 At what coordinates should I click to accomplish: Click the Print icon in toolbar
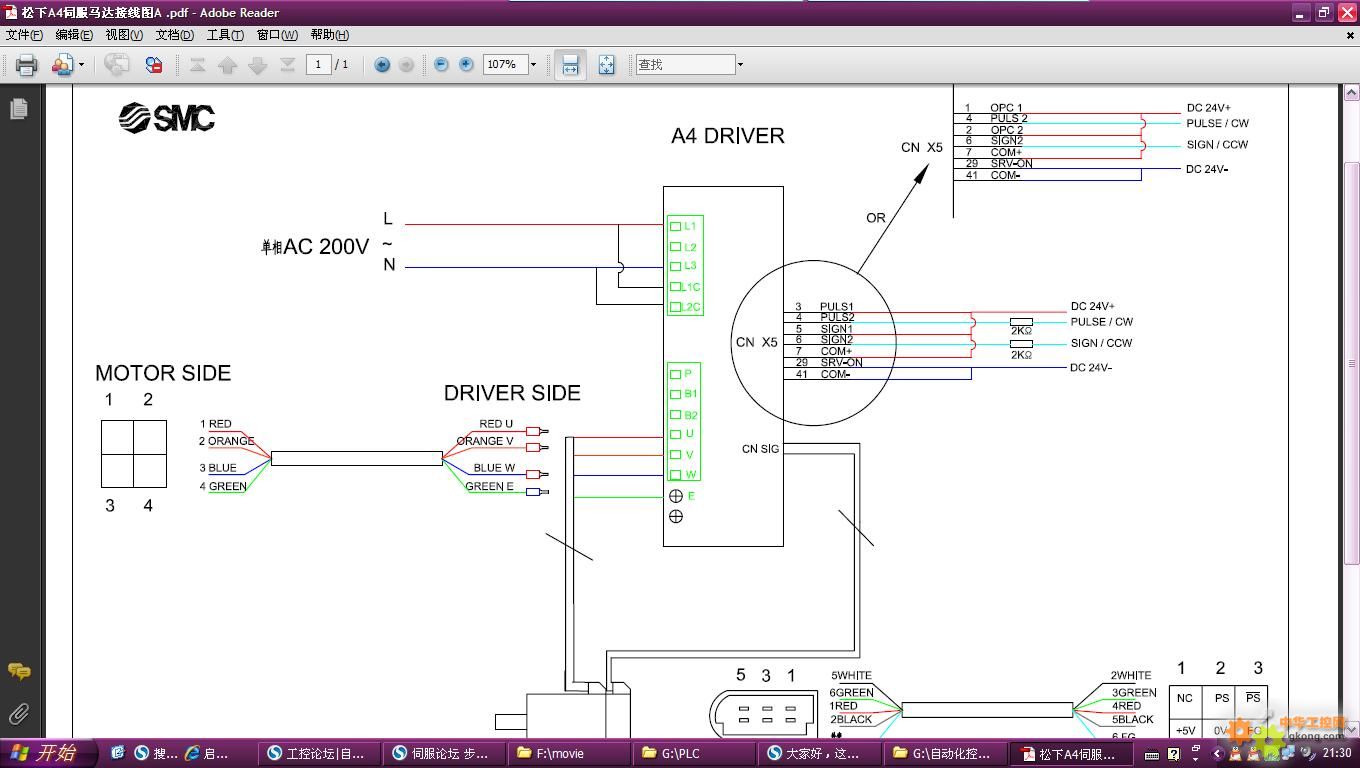click(x=27, y=65)
